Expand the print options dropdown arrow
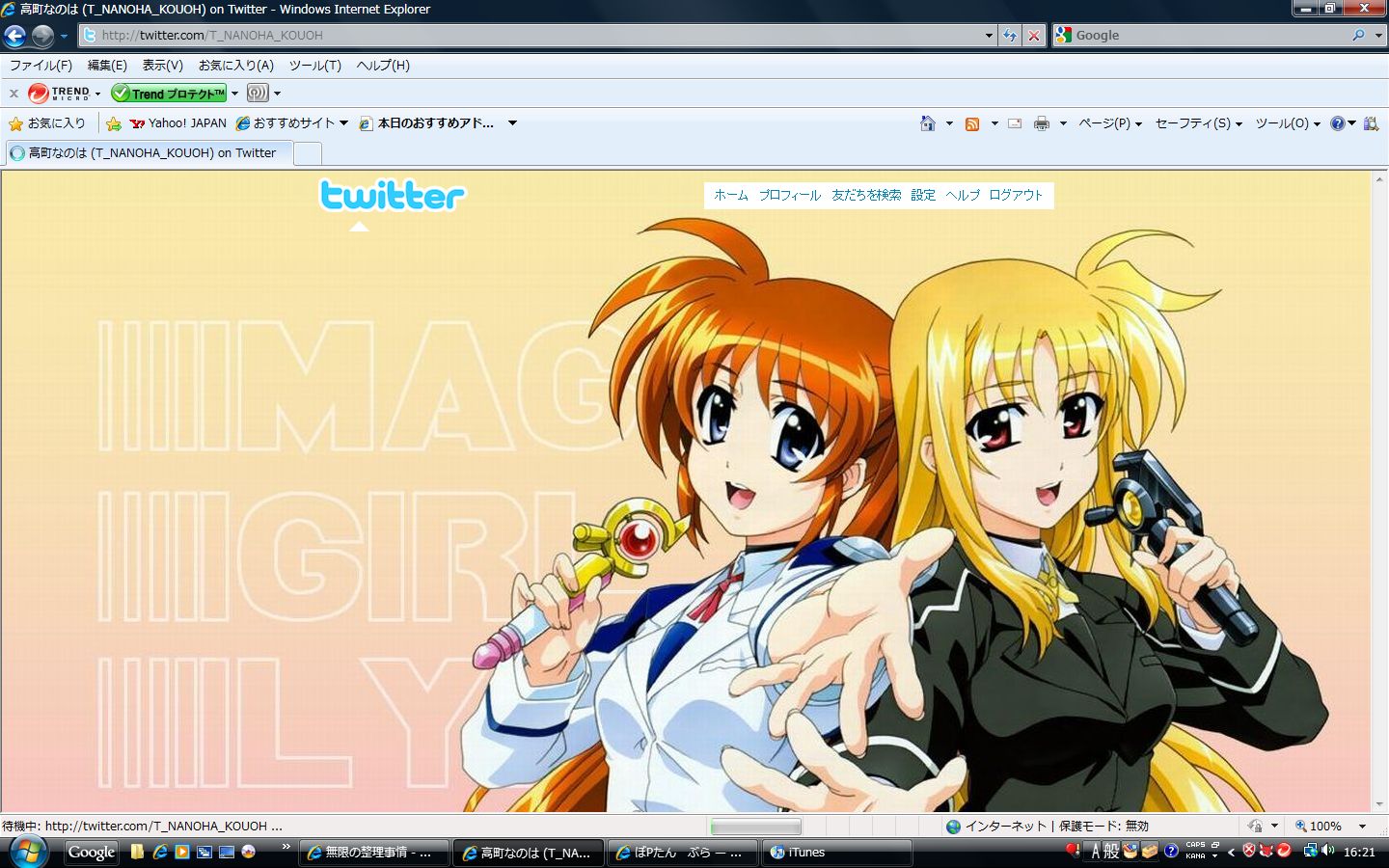1389x868 pixels. 1063,123
